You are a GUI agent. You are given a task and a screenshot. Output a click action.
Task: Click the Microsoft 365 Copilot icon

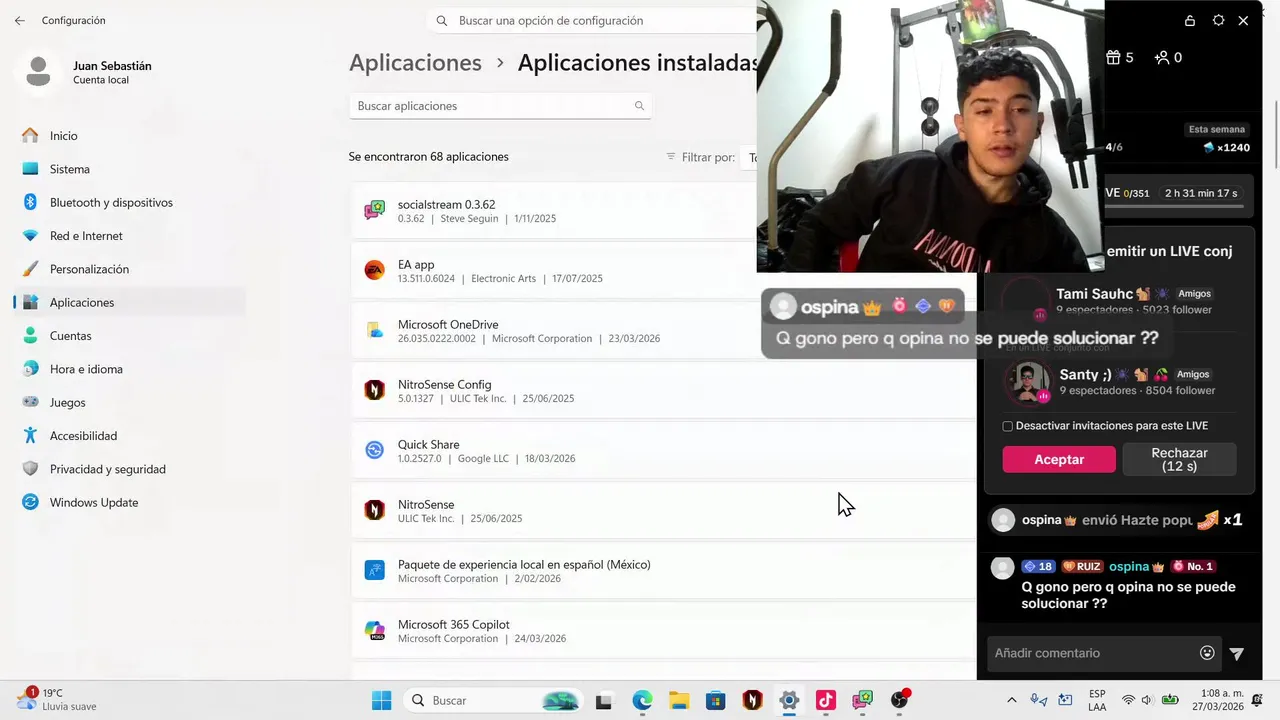(375, 630)
